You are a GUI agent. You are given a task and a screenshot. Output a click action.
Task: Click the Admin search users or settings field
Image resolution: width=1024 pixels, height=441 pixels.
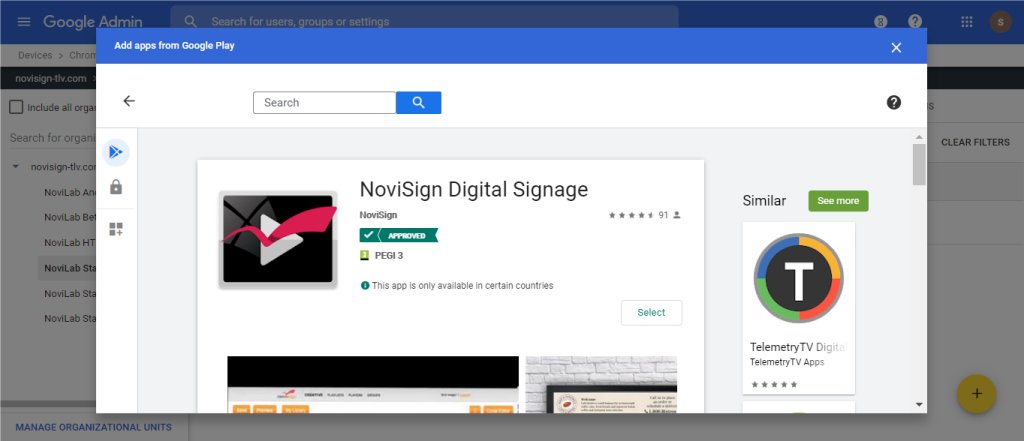click(424, 22)
